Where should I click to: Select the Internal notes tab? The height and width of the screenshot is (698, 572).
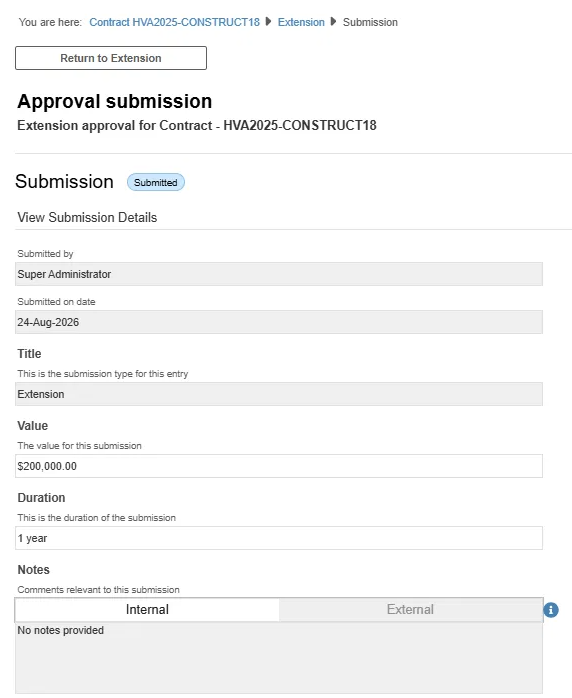tap(147, 609)
